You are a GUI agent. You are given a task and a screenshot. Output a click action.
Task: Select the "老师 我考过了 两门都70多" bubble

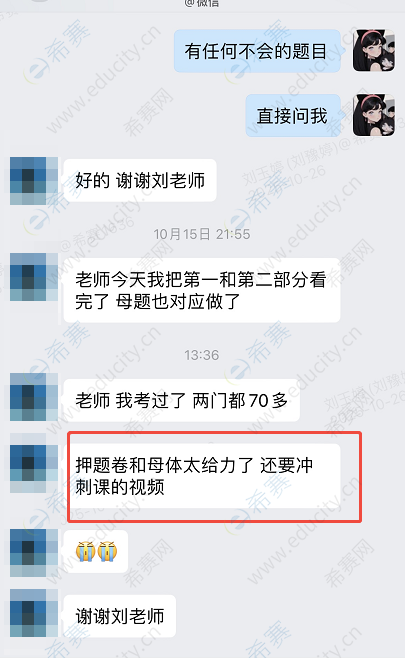point(181,400)
